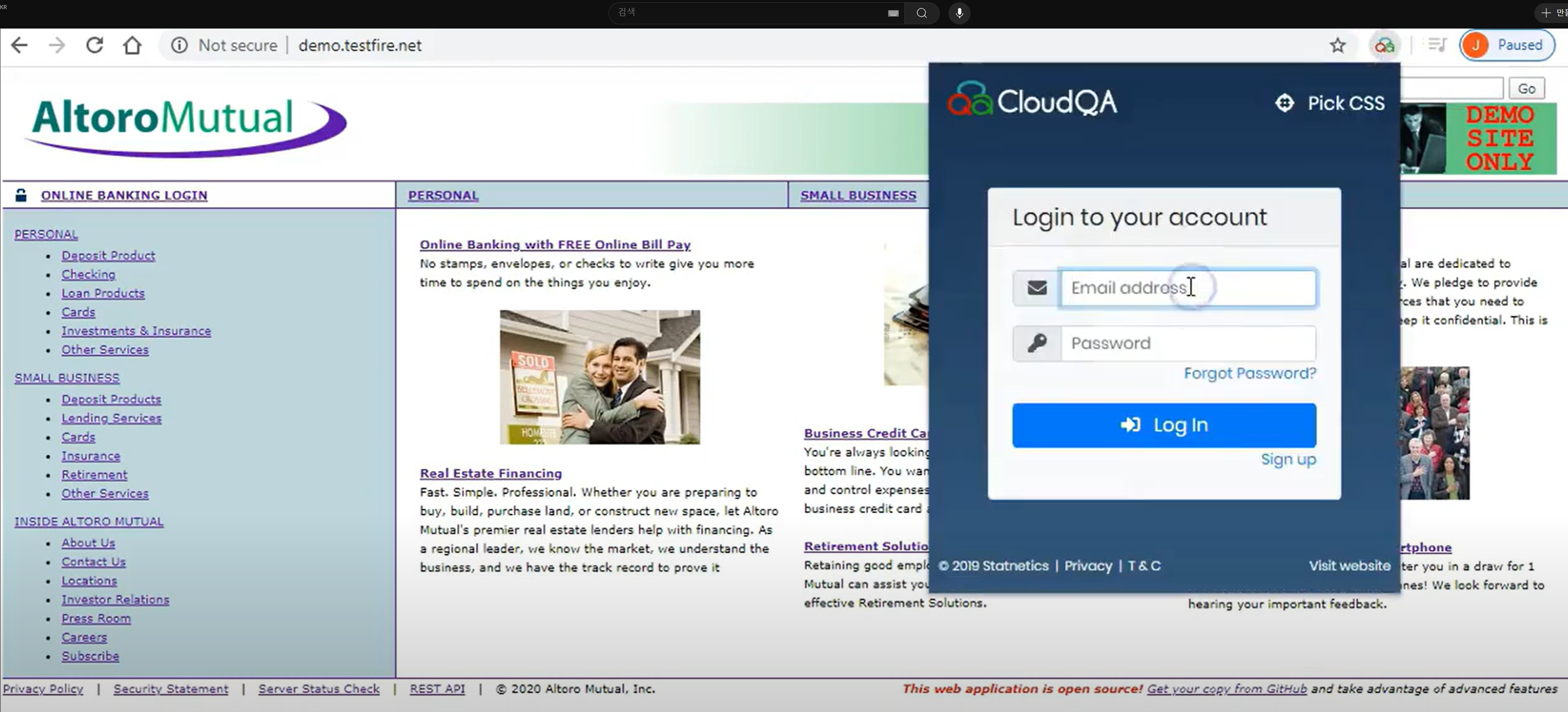This screenshot has width=1568, height=712.
Task: Click the CloudQA extension icon
Action: pos(1384,45)
